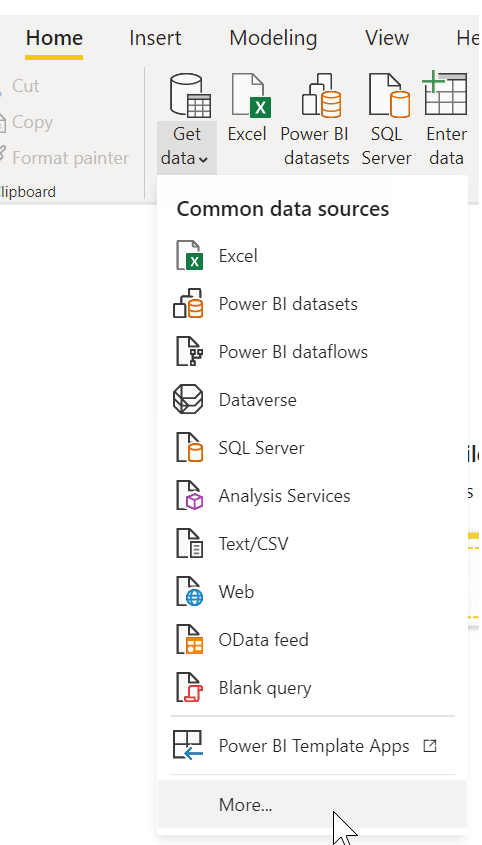
Task: Select Power BI dataflows icon in list
Action: 189,351
